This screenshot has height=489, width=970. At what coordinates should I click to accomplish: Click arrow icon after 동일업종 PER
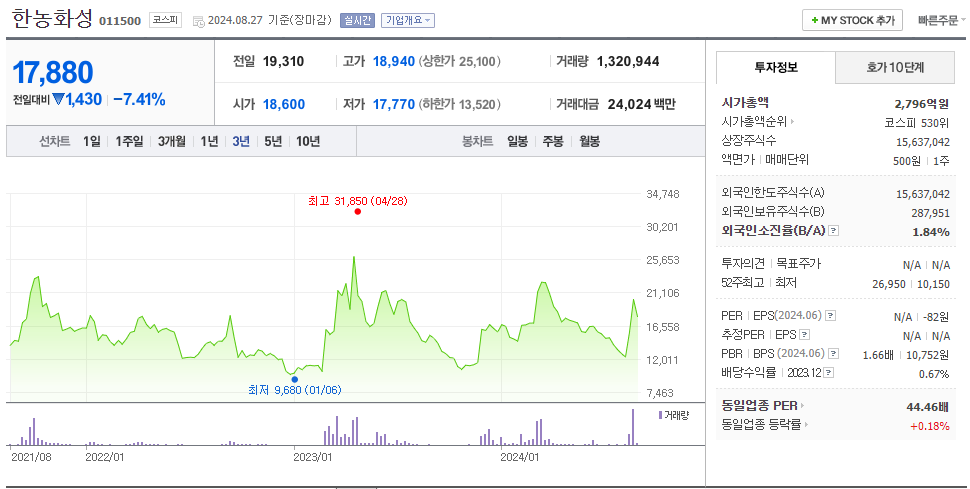click(802, 406)
